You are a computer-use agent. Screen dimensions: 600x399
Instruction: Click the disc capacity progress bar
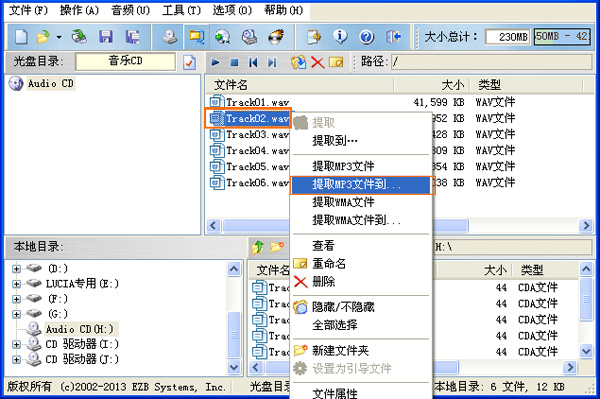point(562,37)
